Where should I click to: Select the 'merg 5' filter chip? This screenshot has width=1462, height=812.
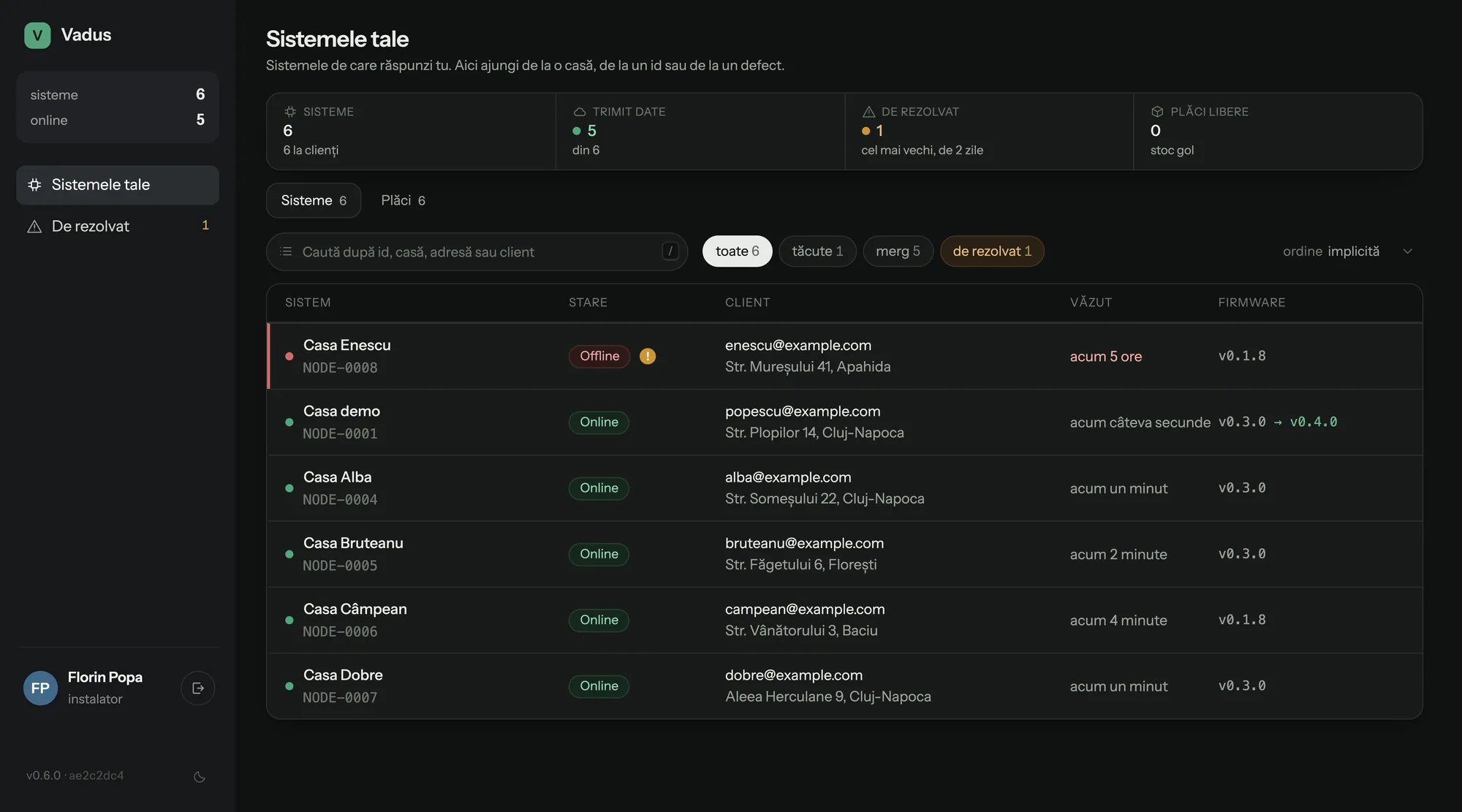pyautogui.click(x=898, y=251)
